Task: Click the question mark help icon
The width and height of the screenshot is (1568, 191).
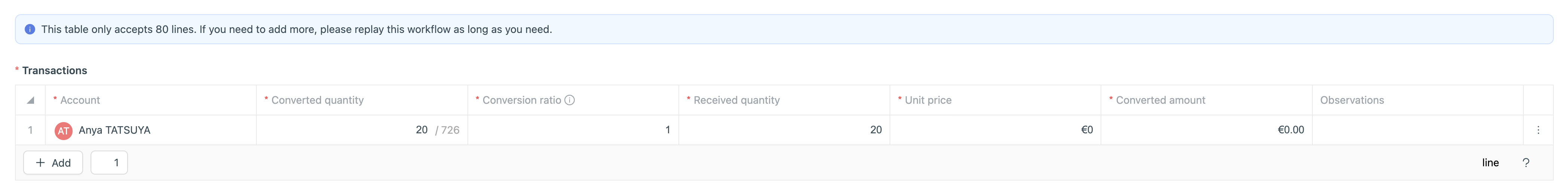Action: click(1525, 163)
